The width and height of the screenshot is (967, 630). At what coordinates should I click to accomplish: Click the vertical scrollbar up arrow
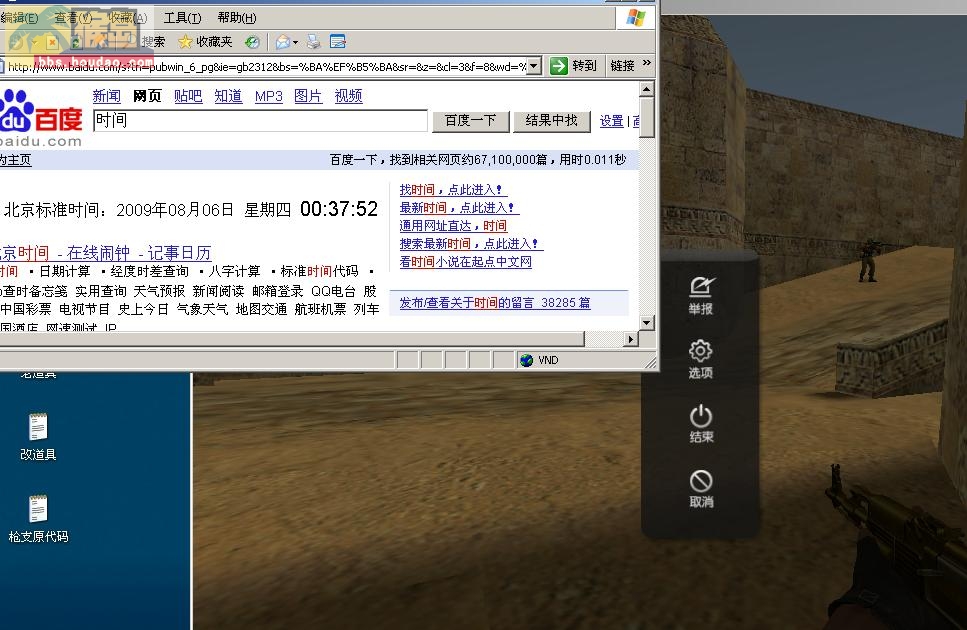[646, 89]
